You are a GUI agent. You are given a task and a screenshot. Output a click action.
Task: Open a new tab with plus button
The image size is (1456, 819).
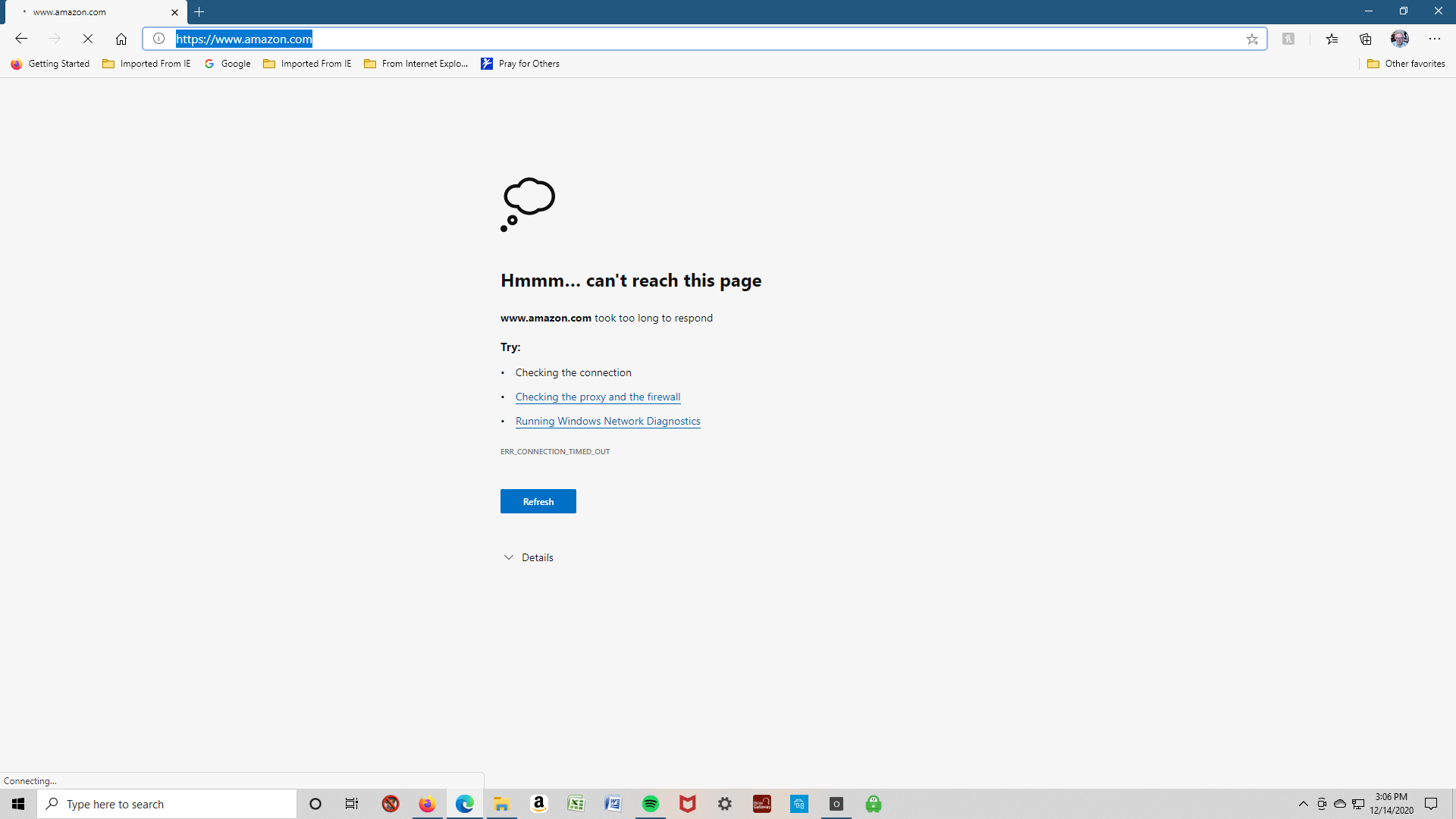tap(199, 11)
